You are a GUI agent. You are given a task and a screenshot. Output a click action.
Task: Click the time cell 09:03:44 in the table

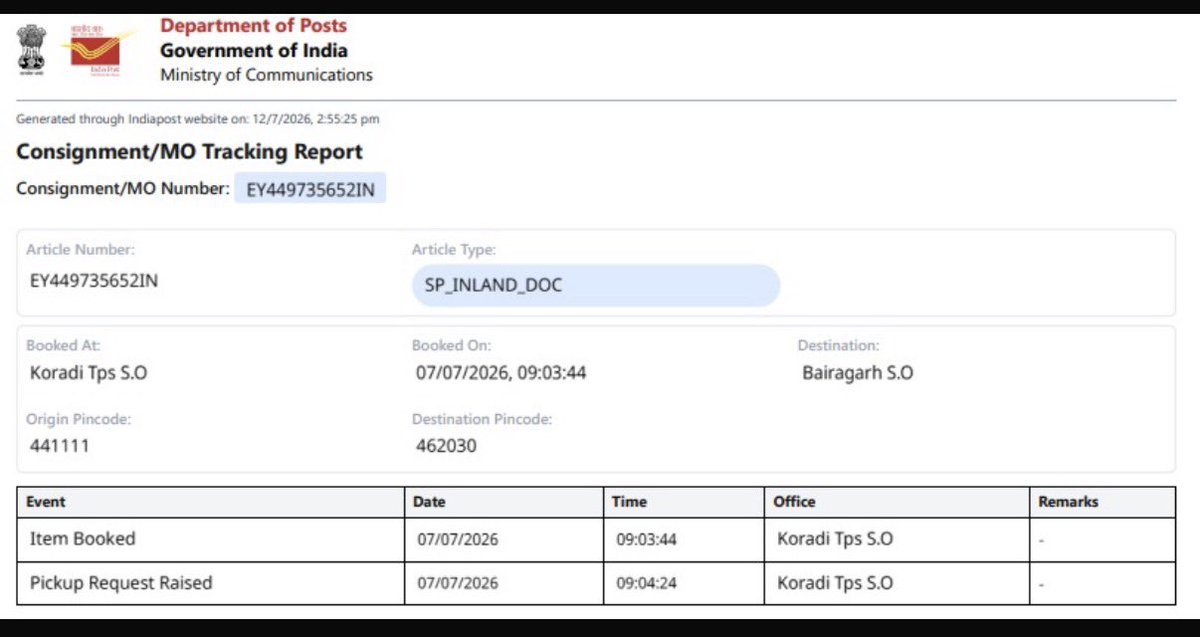[684, 539]
